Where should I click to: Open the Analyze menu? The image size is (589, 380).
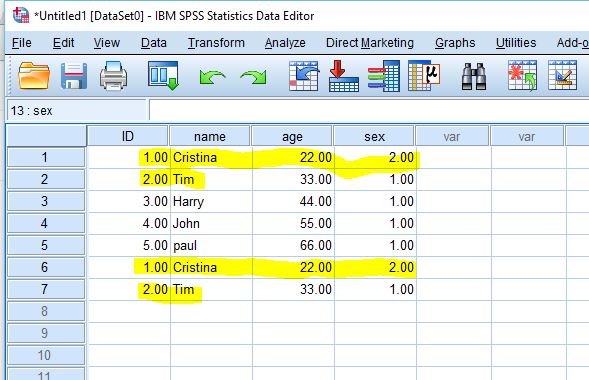[285, 43]
